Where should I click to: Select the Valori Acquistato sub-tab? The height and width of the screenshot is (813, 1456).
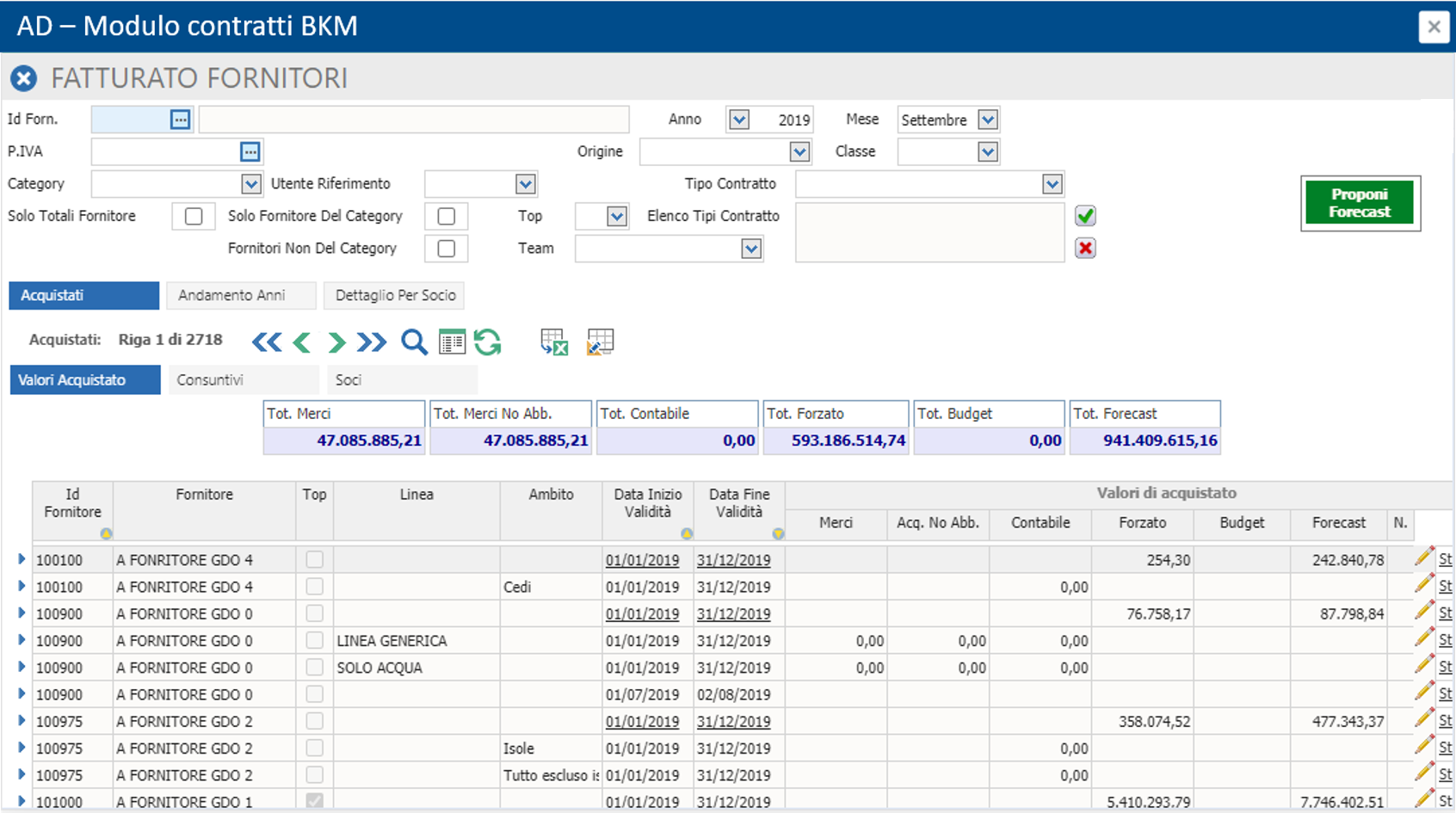[85, 379]
